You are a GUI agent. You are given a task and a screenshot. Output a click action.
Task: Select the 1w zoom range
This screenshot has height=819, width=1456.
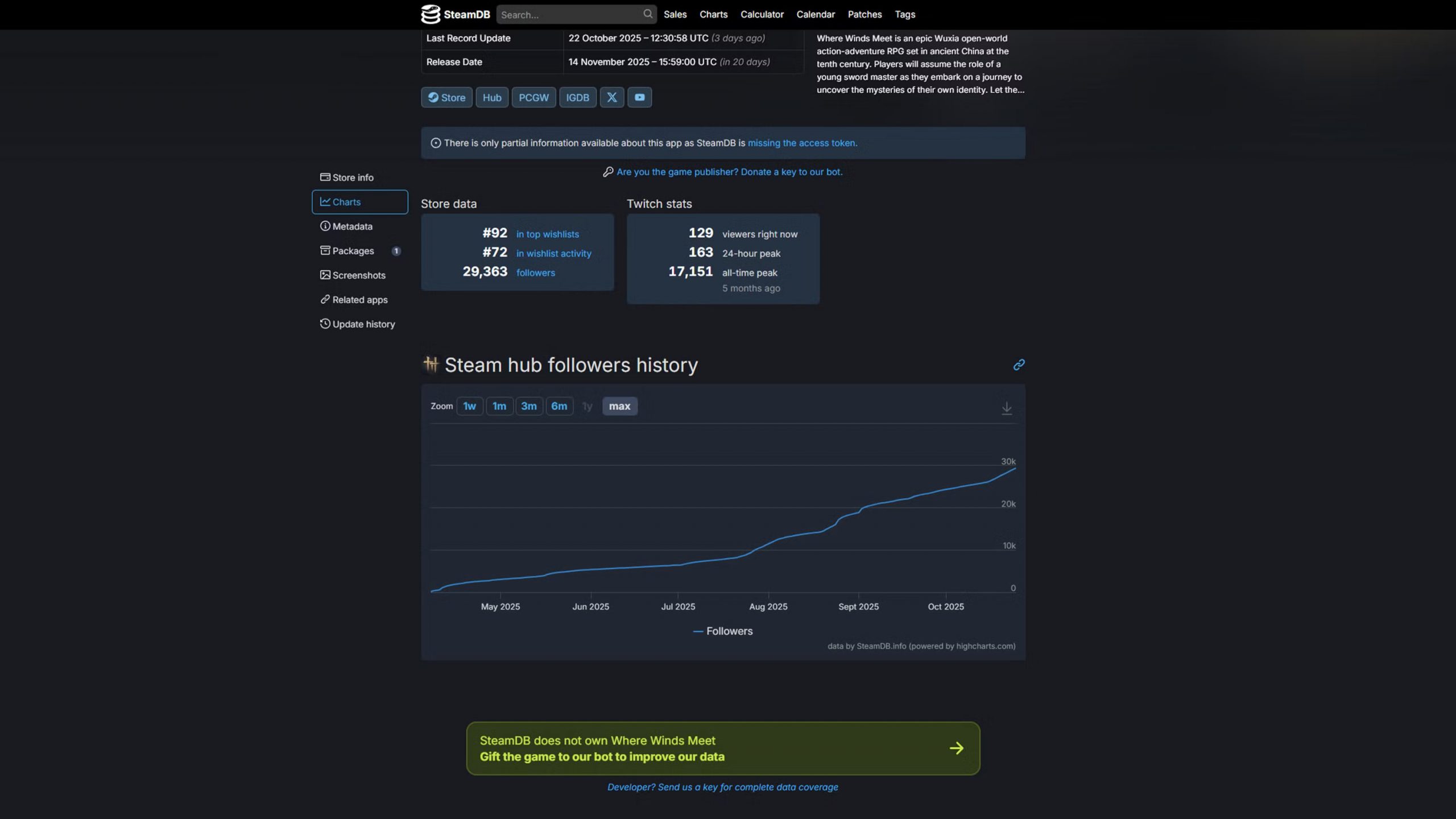[x=469, y=406]
